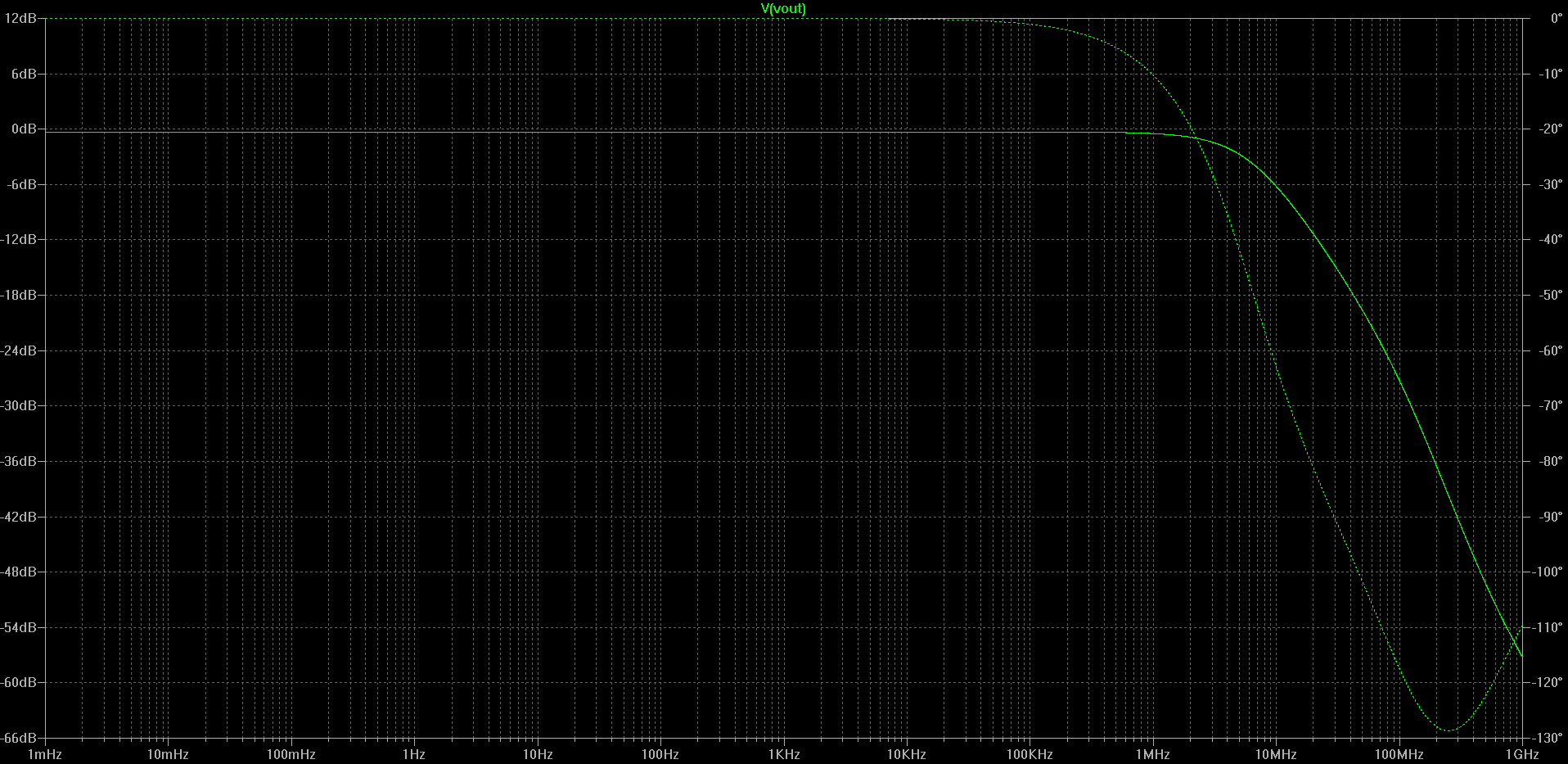Click the V(vout) trace label

(x=783, y=8)
